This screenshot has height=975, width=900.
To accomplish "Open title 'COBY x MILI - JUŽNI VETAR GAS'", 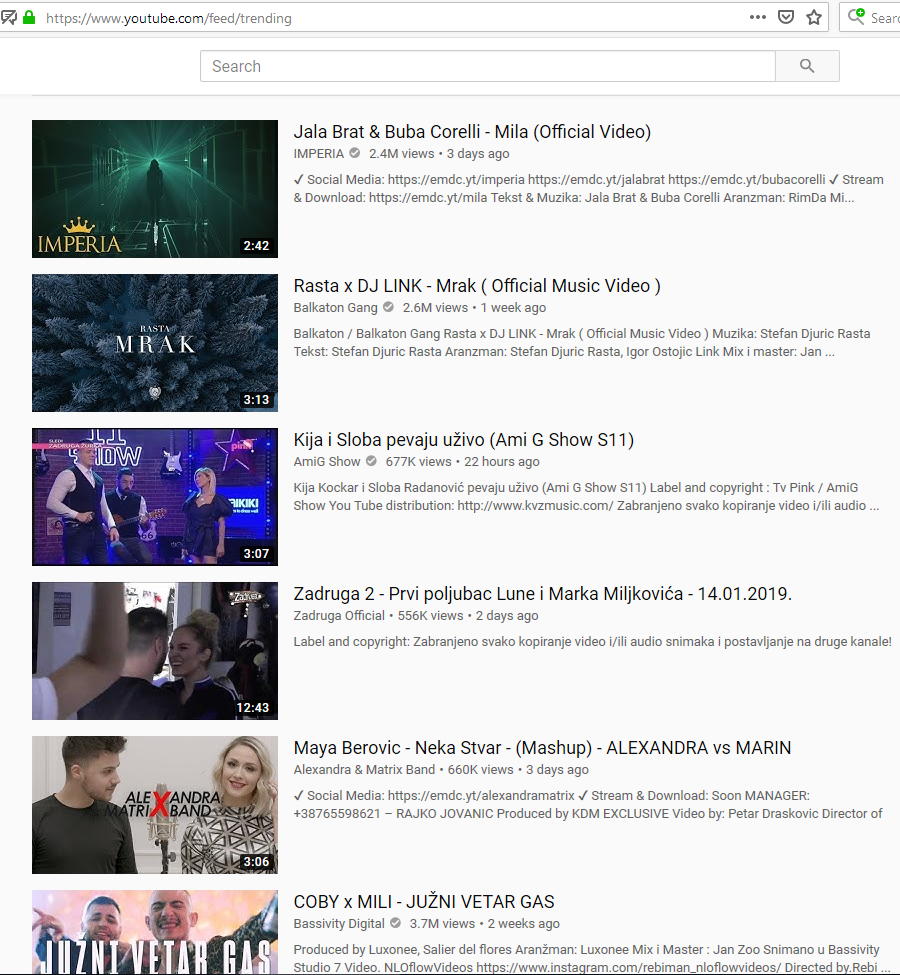I will tap(424, 902).
